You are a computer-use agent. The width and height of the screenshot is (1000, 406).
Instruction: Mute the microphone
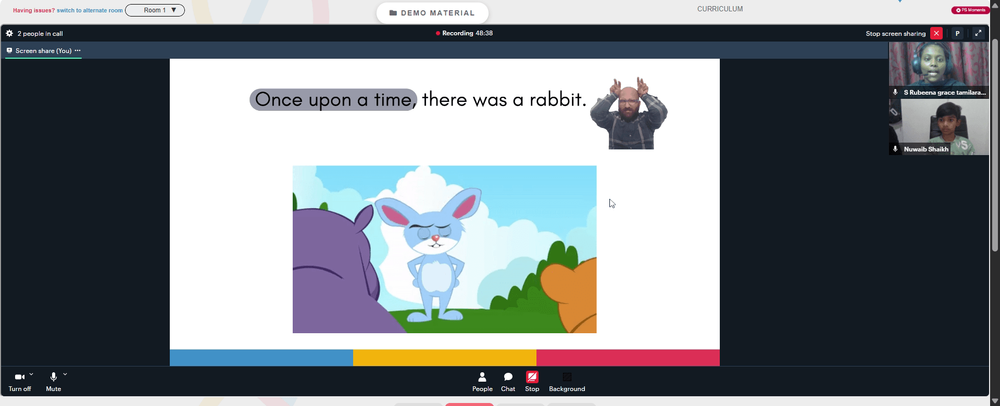(x=53, y=381)
